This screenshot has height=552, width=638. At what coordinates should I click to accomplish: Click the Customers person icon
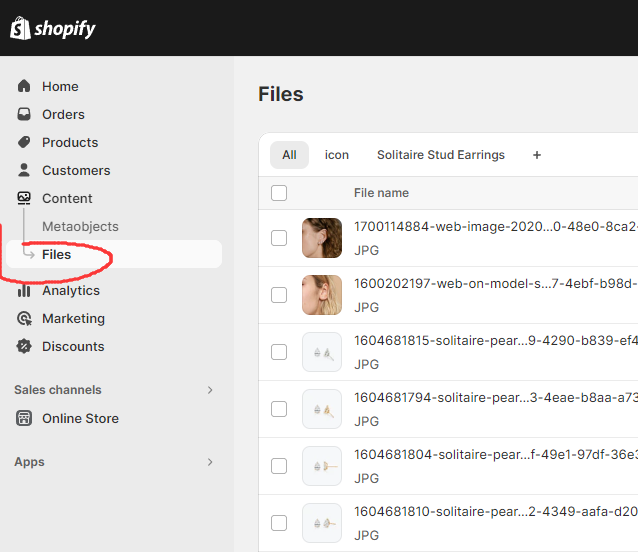(x=24, y=170)
